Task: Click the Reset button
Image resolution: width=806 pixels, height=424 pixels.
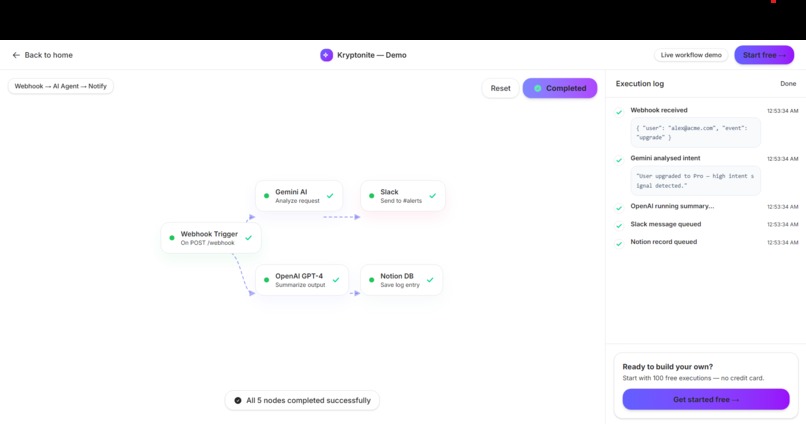Action: tap(500, 88)
